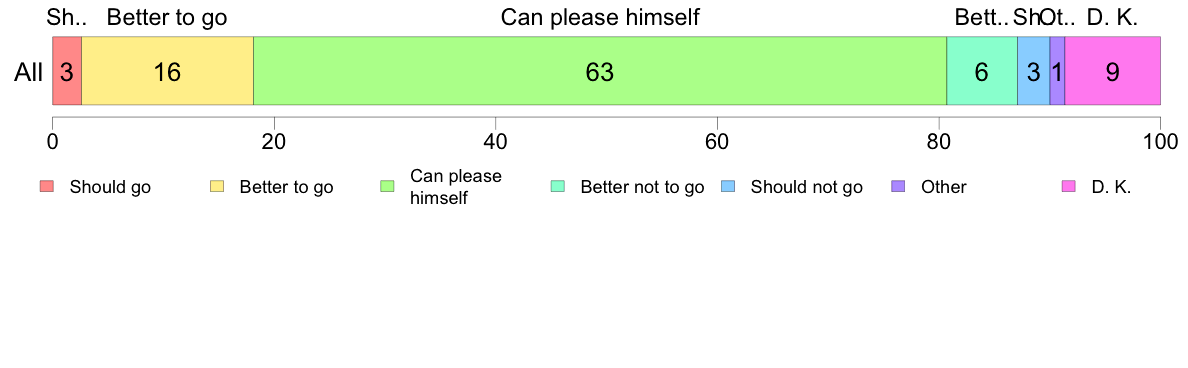Screen dimensions: 1188x368
Task: Click the Can please himself heading above bar
Action: (x=600, y=18)
